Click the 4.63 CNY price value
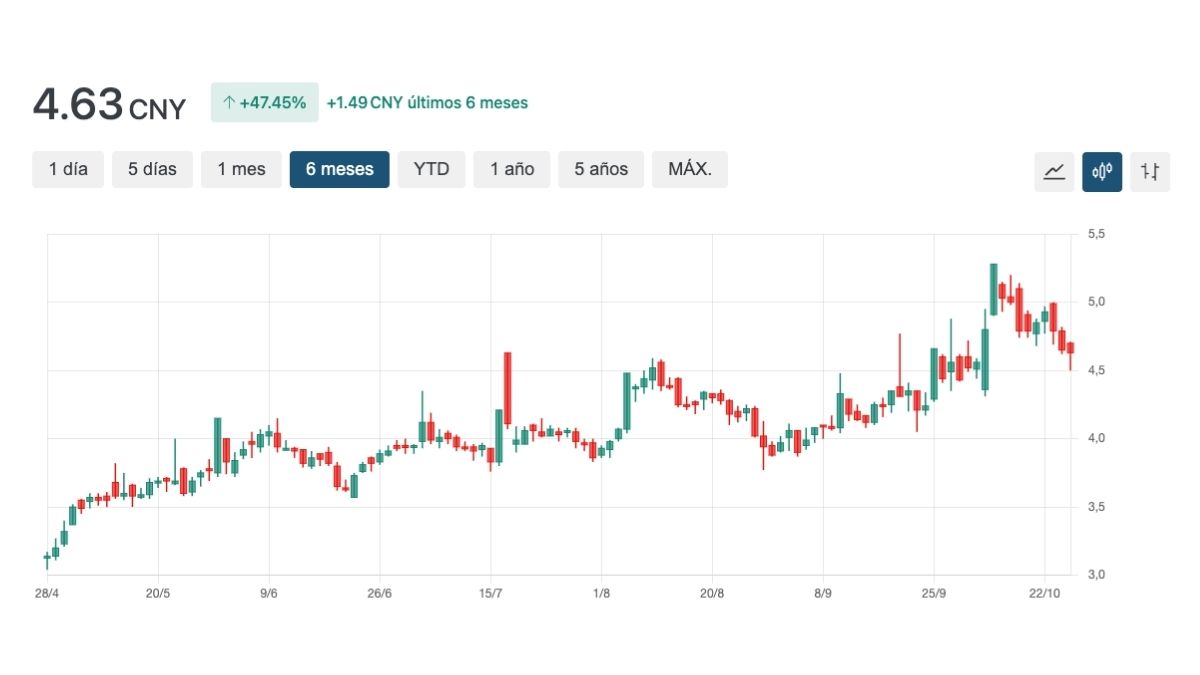Image resolution: width=1200 pixels, height=675 pixels. point(109,104)
